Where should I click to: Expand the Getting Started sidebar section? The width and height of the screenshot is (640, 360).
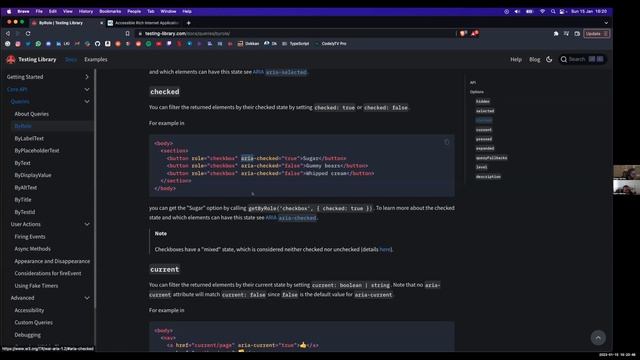coord(87,77)
